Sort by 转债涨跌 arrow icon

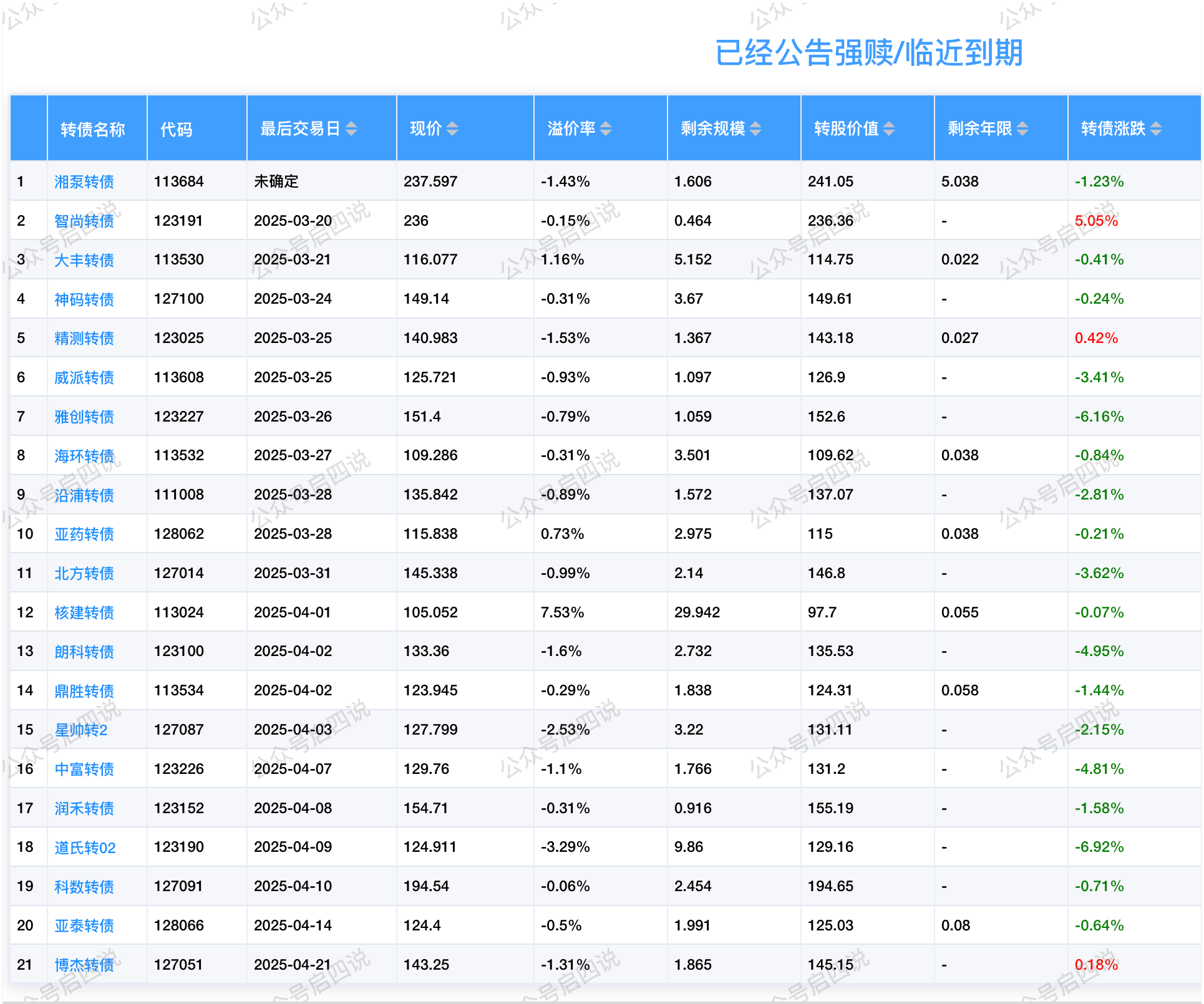(1156, 128)
